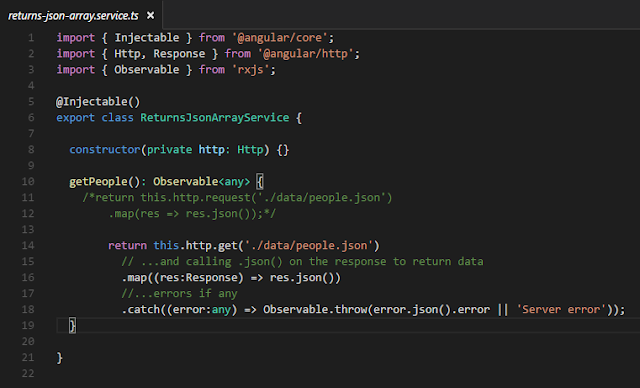Screen dimensions: 640x388
Task: Click the getPeople method name
Action: tap(98, 182)
